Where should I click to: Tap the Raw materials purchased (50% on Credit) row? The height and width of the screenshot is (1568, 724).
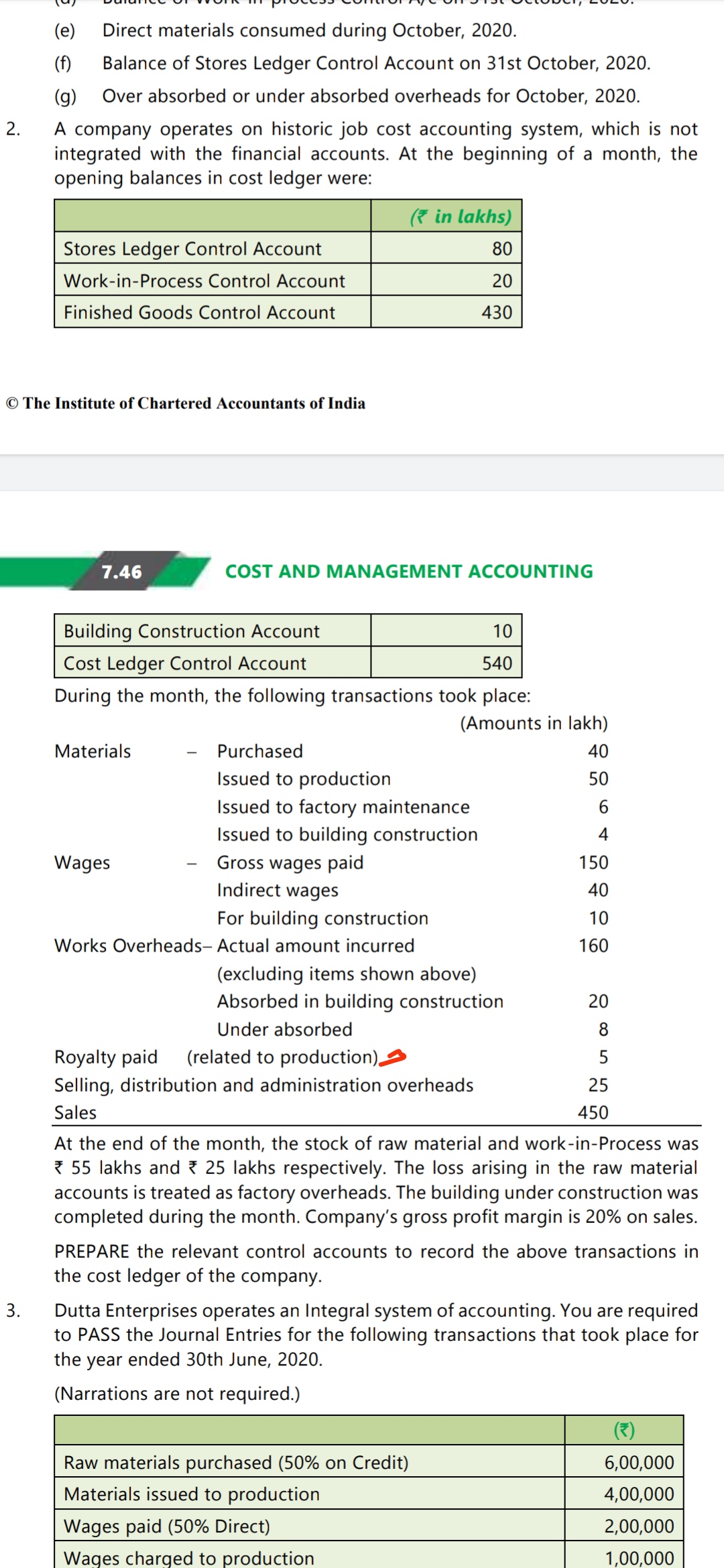click(236, 1462)
